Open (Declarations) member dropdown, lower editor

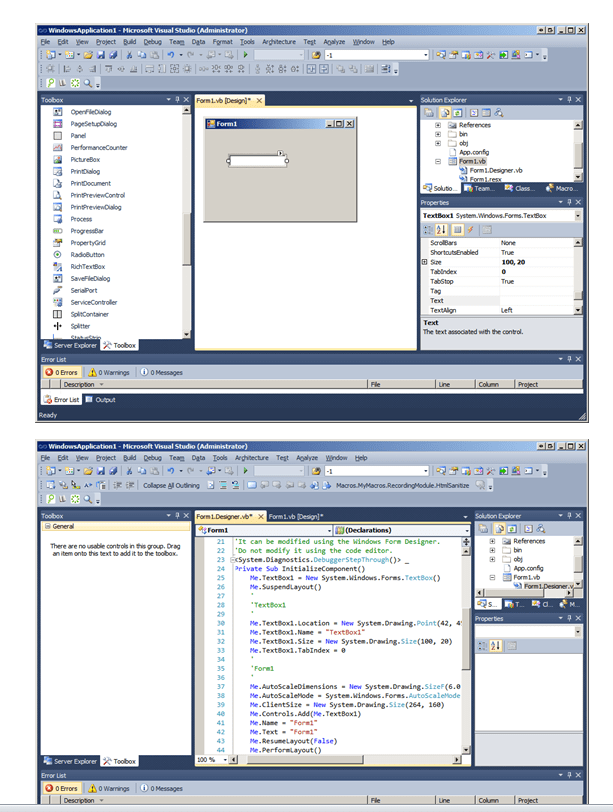pos(467,530)
